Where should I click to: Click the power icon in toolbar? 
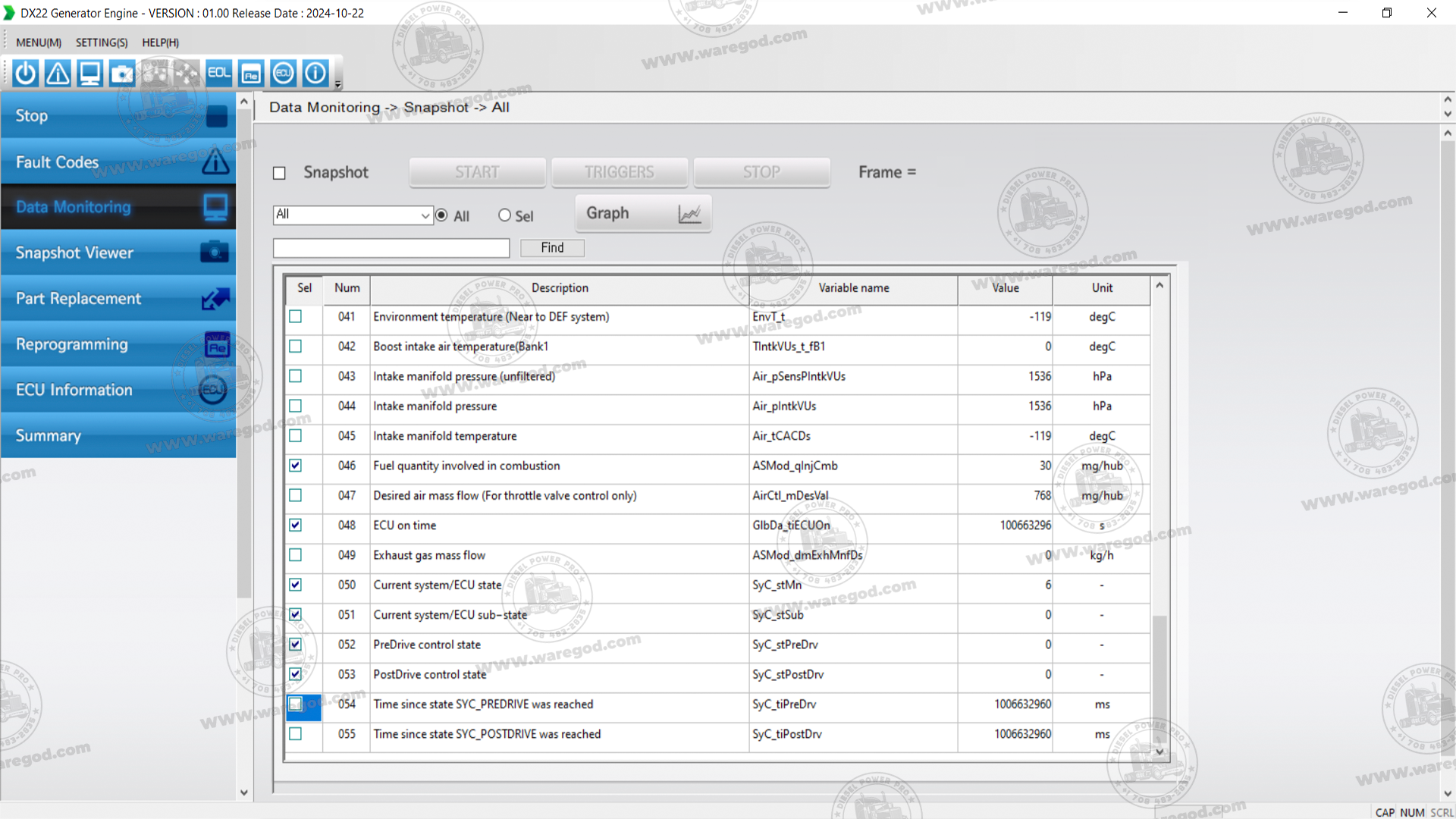pyautogui.click(x=26, y=74)
